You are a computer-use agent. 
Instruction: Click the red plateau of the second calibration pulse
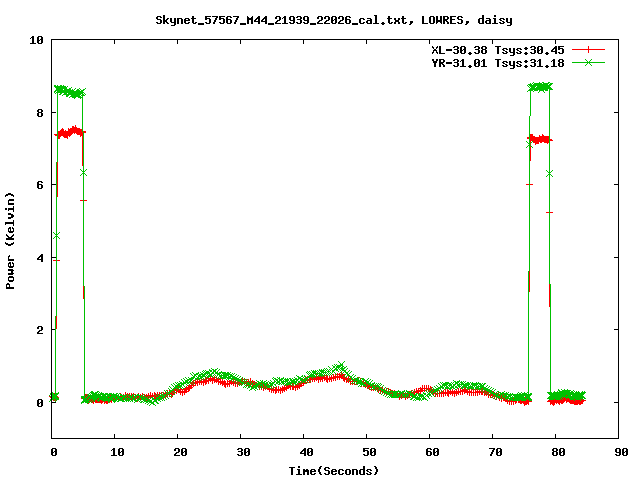[540, 139]
